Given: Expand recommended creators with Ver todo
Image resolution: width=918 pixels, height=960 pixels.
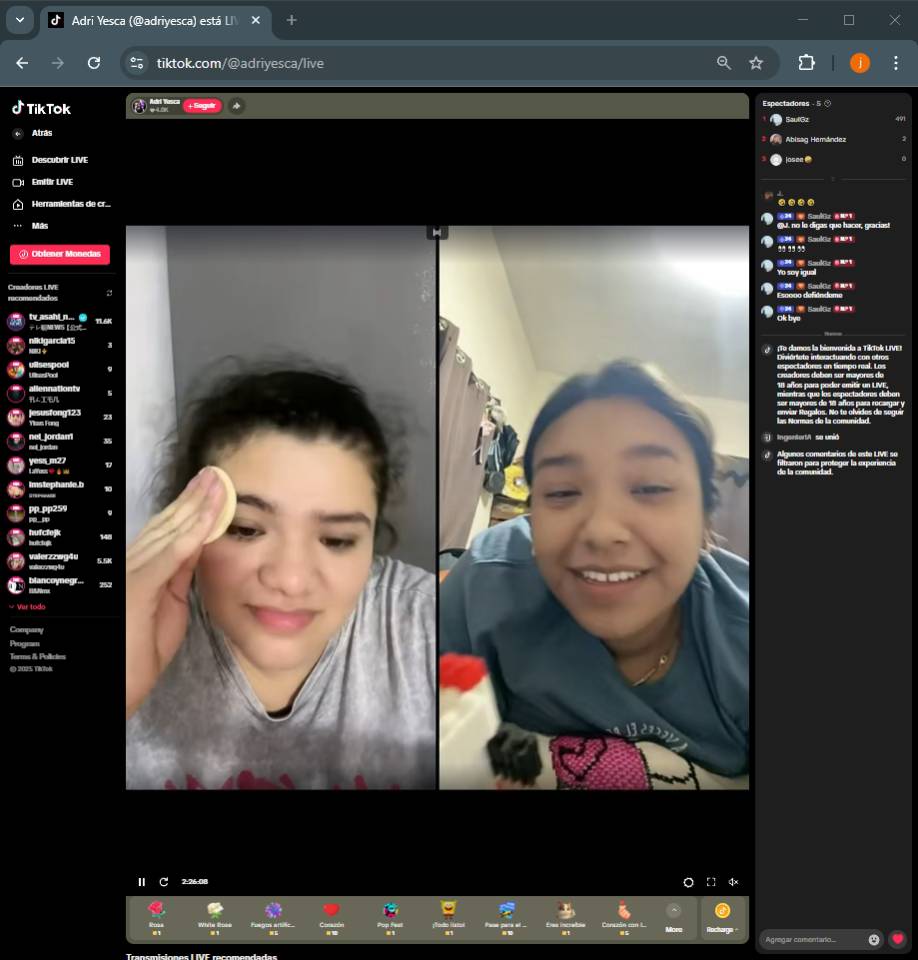Looking at the screenshot, I should point(28,607).
